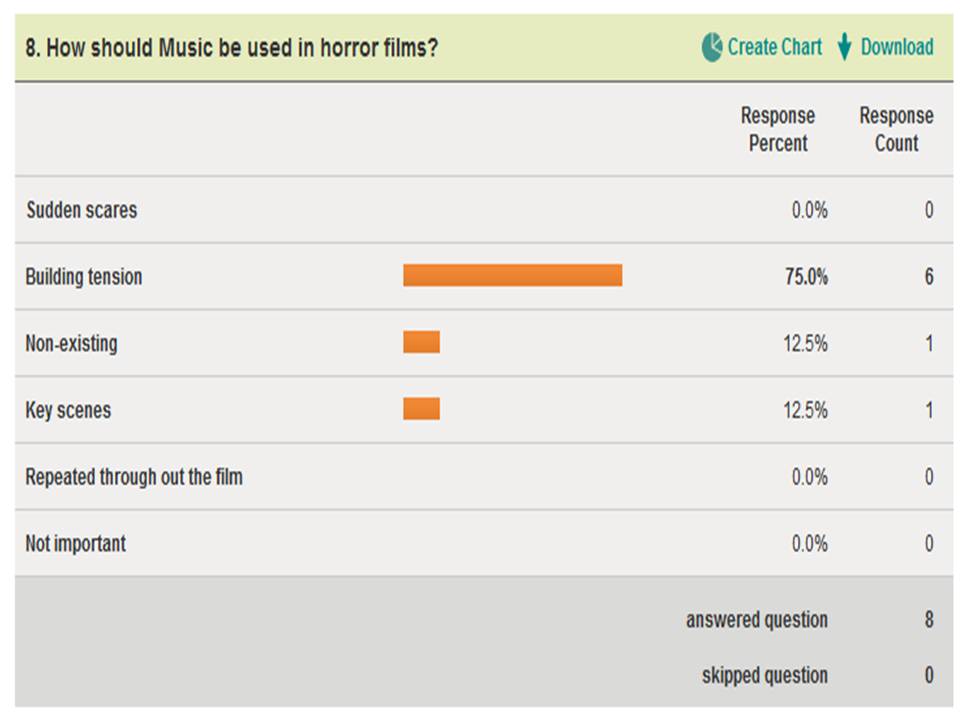Click the Key scenes orange bar

point(421,409)
